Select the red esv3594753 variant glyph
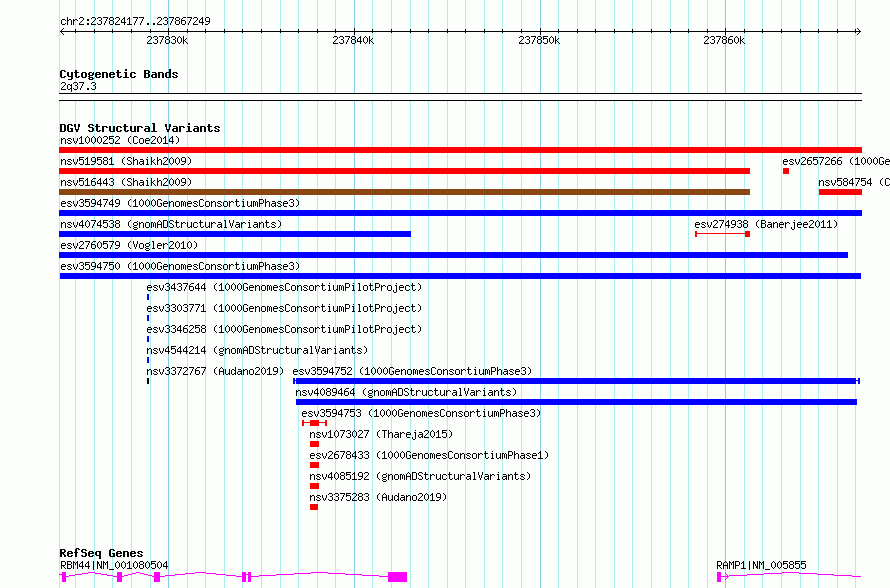 (314, 423)
